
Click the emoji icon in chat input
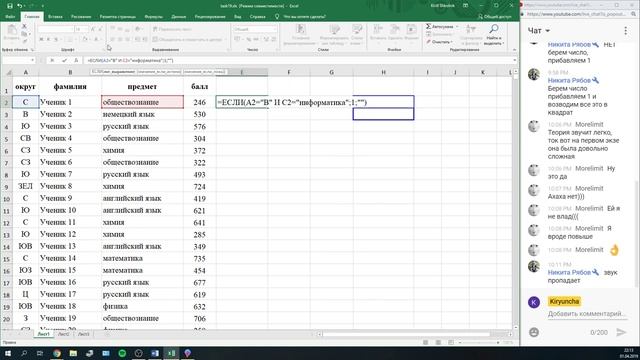534,332
